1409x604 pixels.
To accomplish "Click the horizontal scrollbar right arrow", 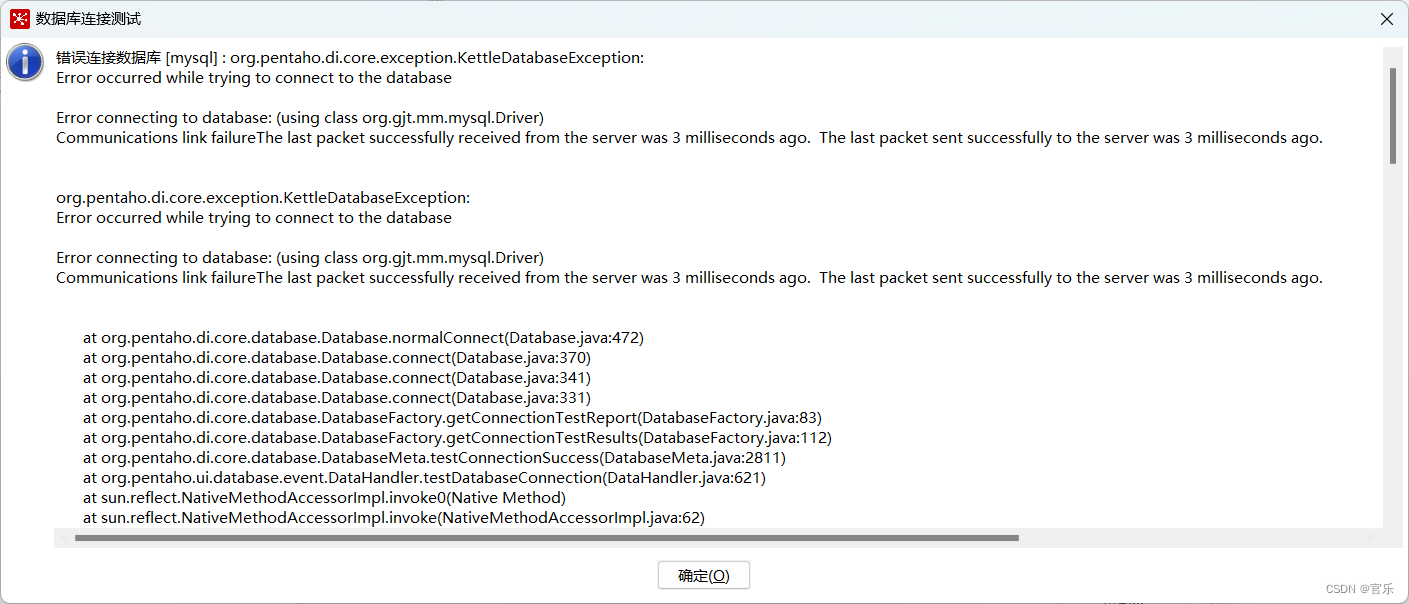I will pyautogui.click(x=1372, y=538).
